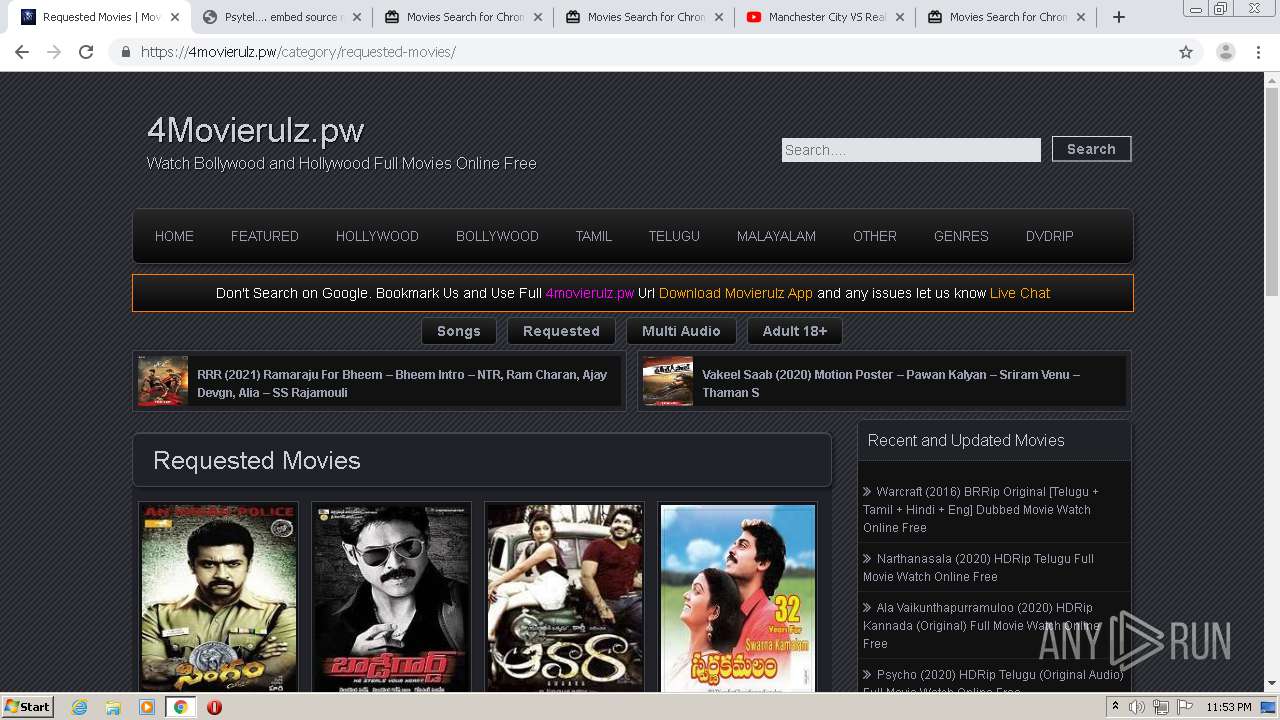Click the taskbar clock 11:53 PM

[1228, 707]
